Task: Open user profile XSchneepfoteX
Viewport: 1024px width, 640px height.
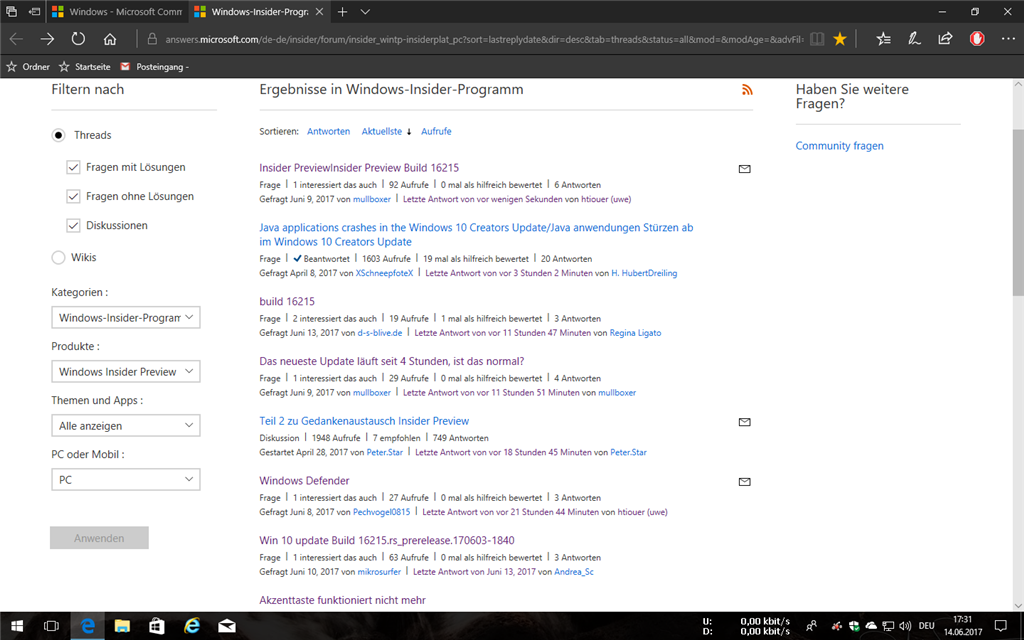Action: click(x=384, y=273)
